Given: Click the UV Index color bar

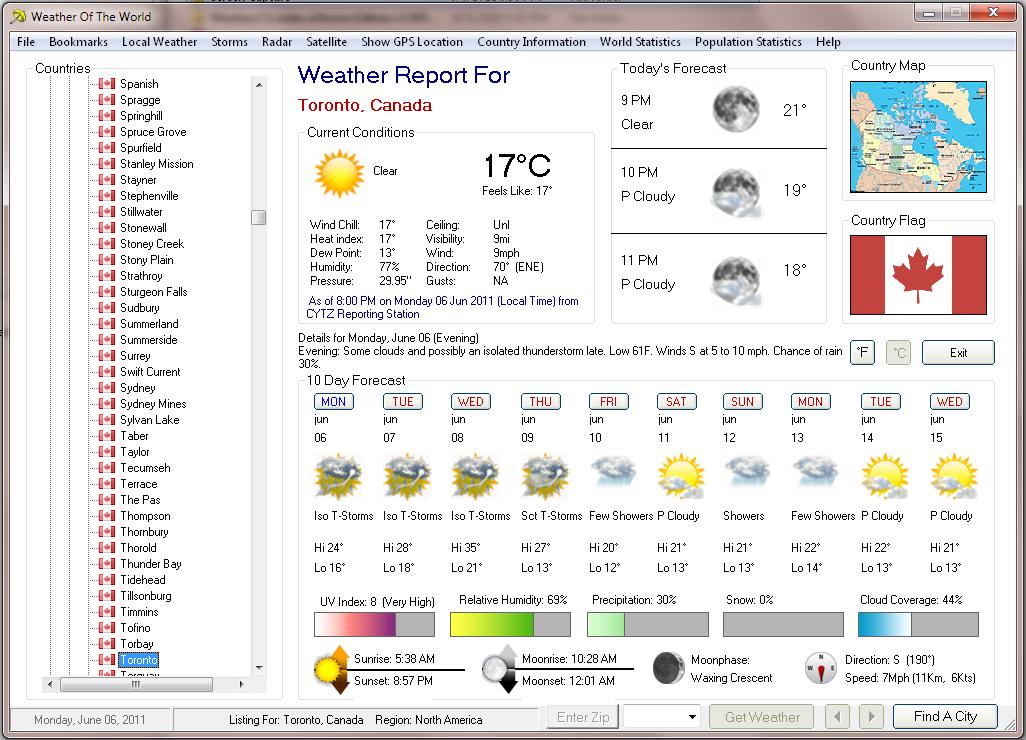Looking at the screenshot, I should [x=374, y=625].
